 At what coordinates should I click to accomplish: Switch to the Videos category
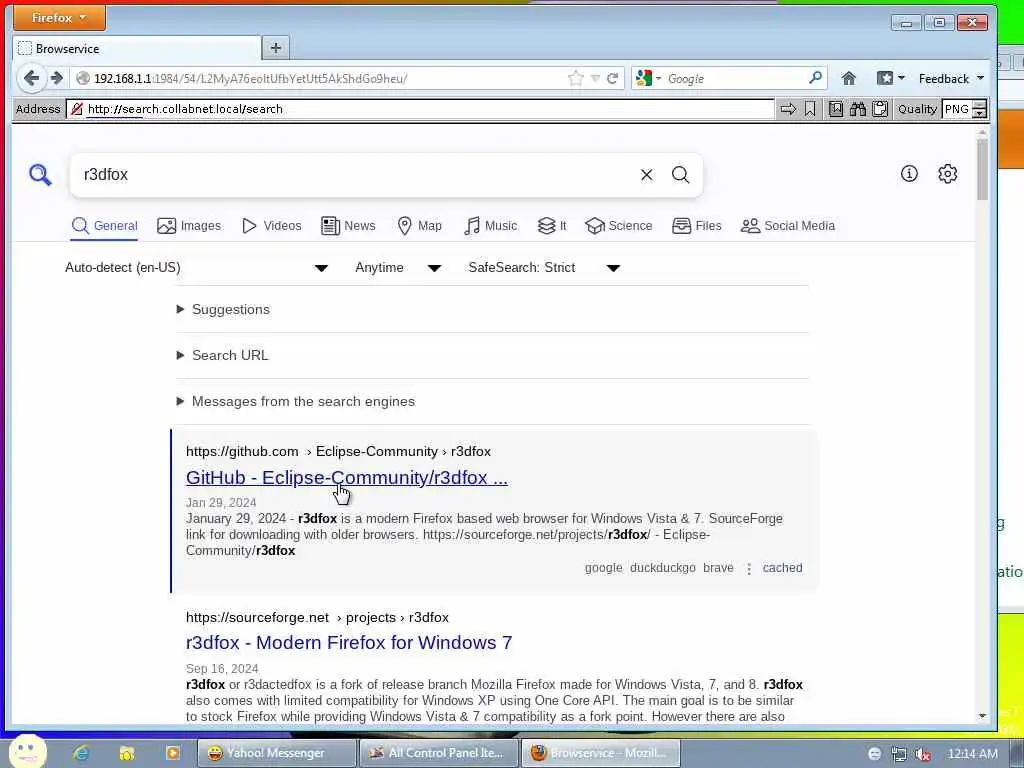point(272,226)
